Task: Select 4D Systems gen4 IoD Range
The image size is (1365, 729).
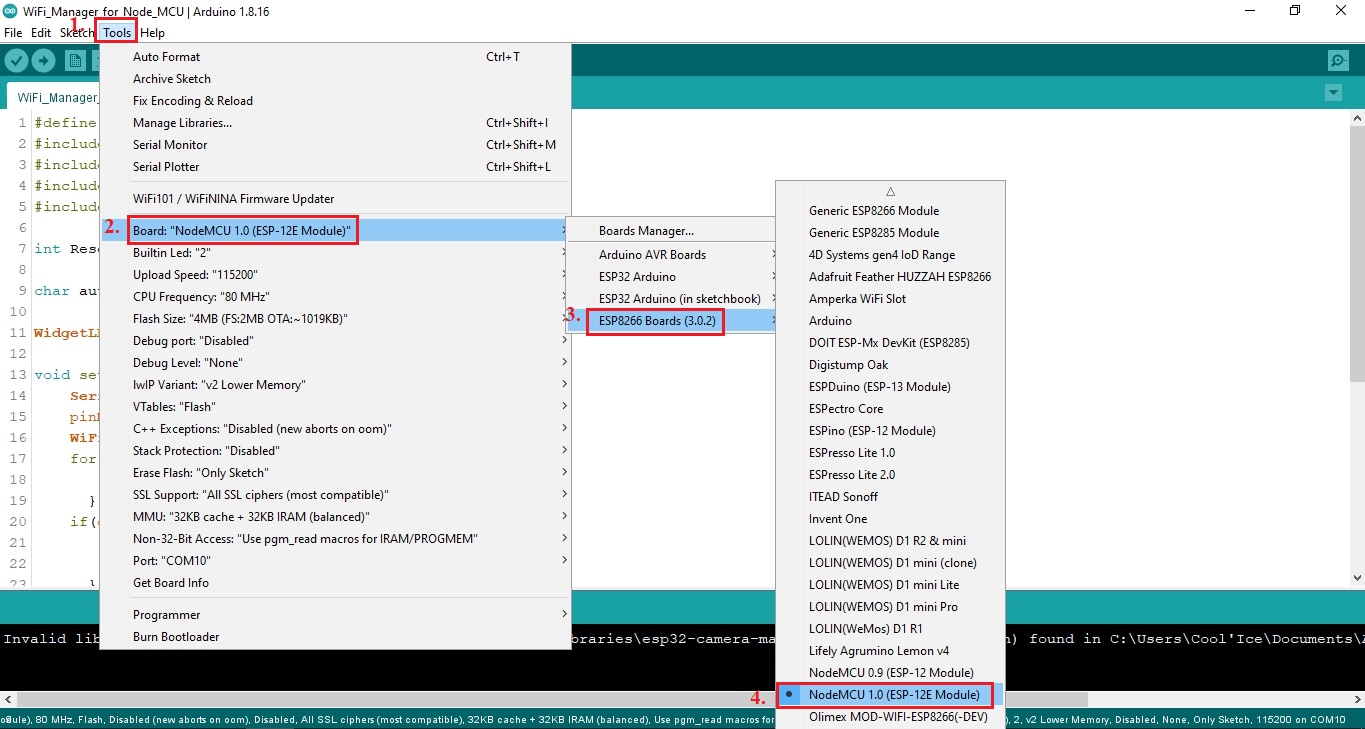Action: tap(890, 255)
